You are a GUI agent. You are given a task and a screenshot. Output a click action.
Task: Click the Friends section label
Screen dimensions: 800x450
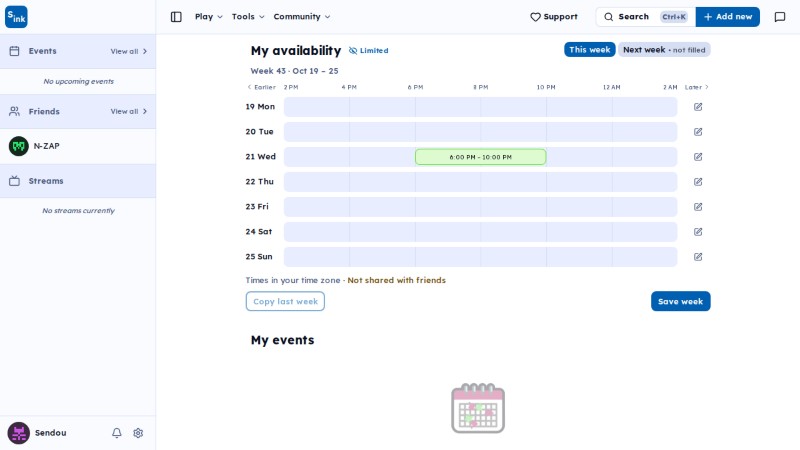(x=44, y=111)
